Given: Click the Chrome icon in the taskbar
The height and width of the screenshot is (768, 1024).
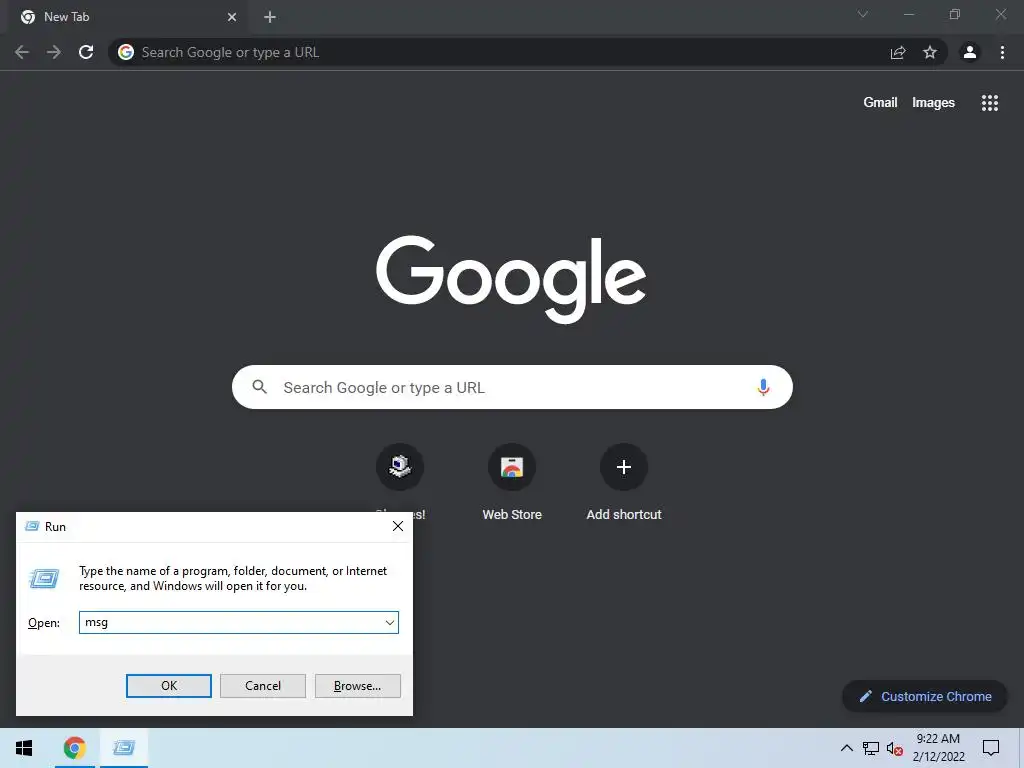Looking at the screenshot, I should point(74,748).
